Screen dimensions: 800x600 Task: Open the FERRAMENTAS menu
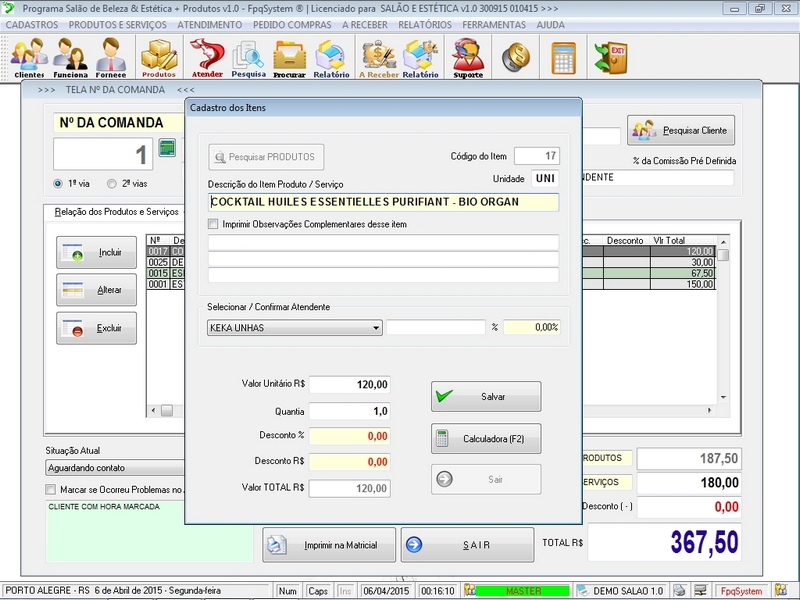click(493, 24)
